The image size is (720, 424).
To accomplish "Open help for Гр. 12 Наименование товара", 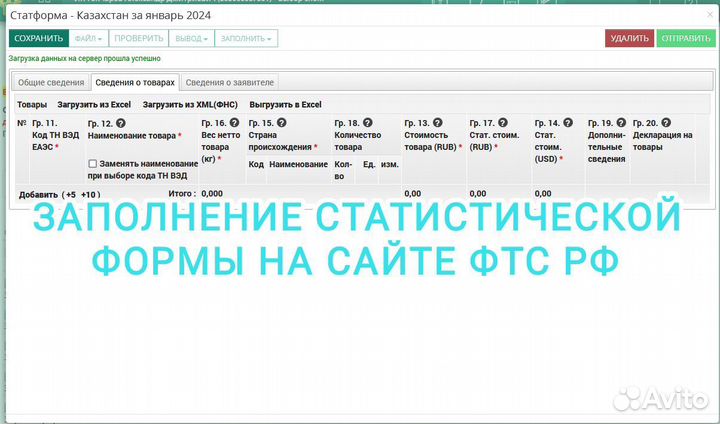I will (x=121, y=123).
